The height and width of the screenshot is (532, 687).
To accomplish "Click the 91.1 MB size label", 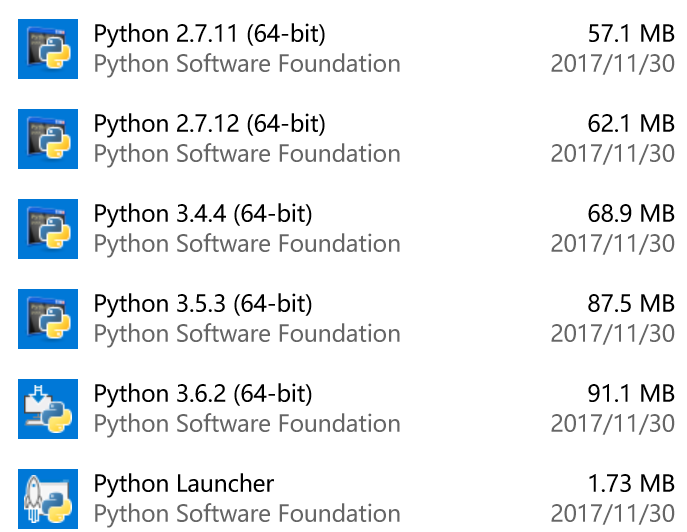I will tap(631, 394).
